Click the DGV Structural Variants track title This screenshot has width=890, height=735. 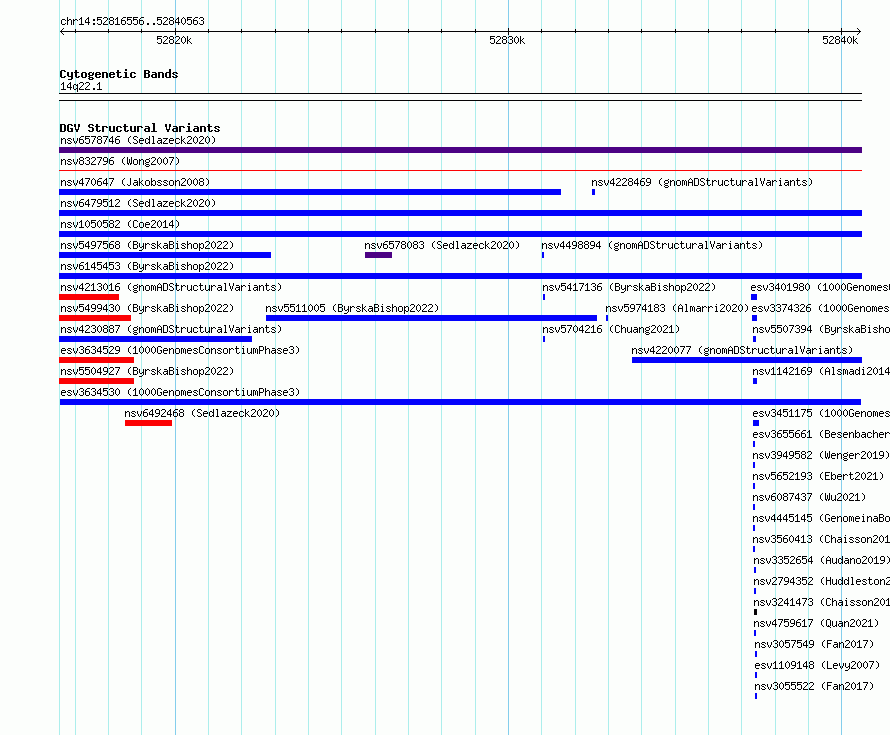(x=140, y=128)
